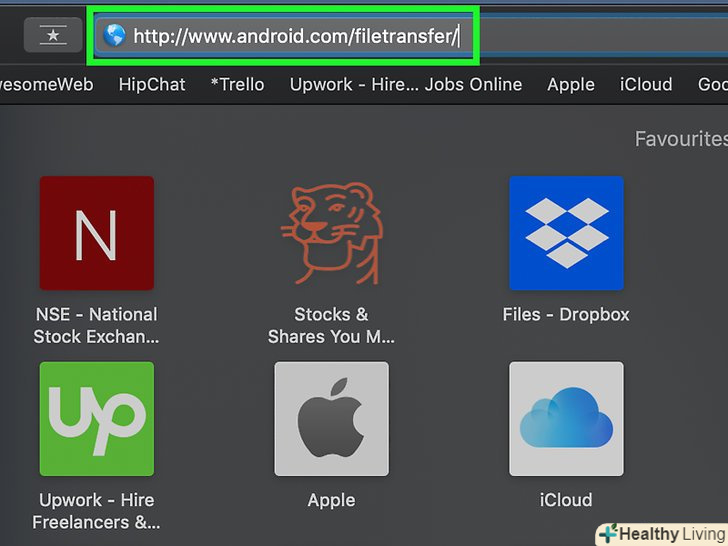Click the URL address field

[x=411, y=35]
